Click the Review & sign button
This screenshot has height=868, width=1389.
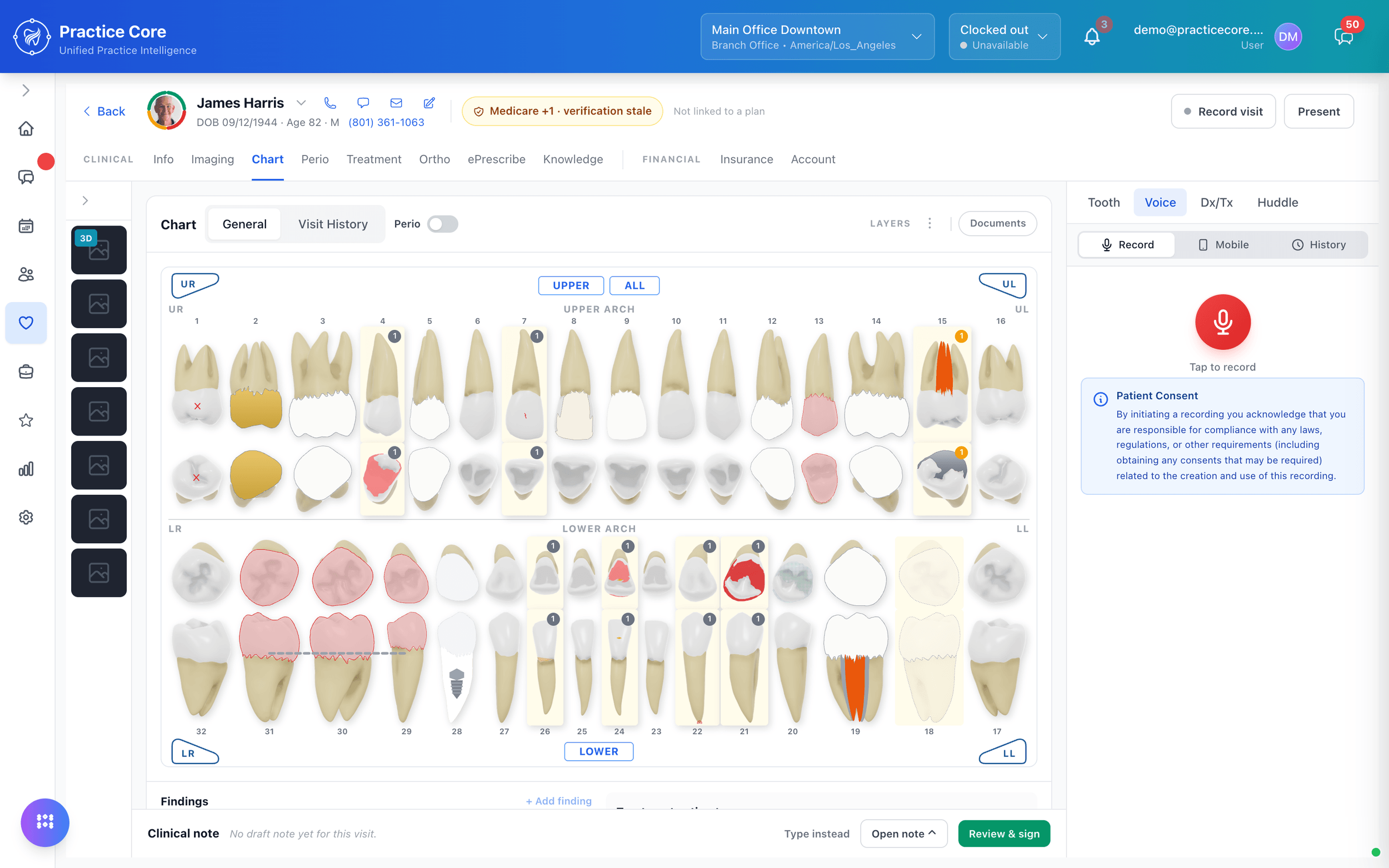coord(1004,834)
